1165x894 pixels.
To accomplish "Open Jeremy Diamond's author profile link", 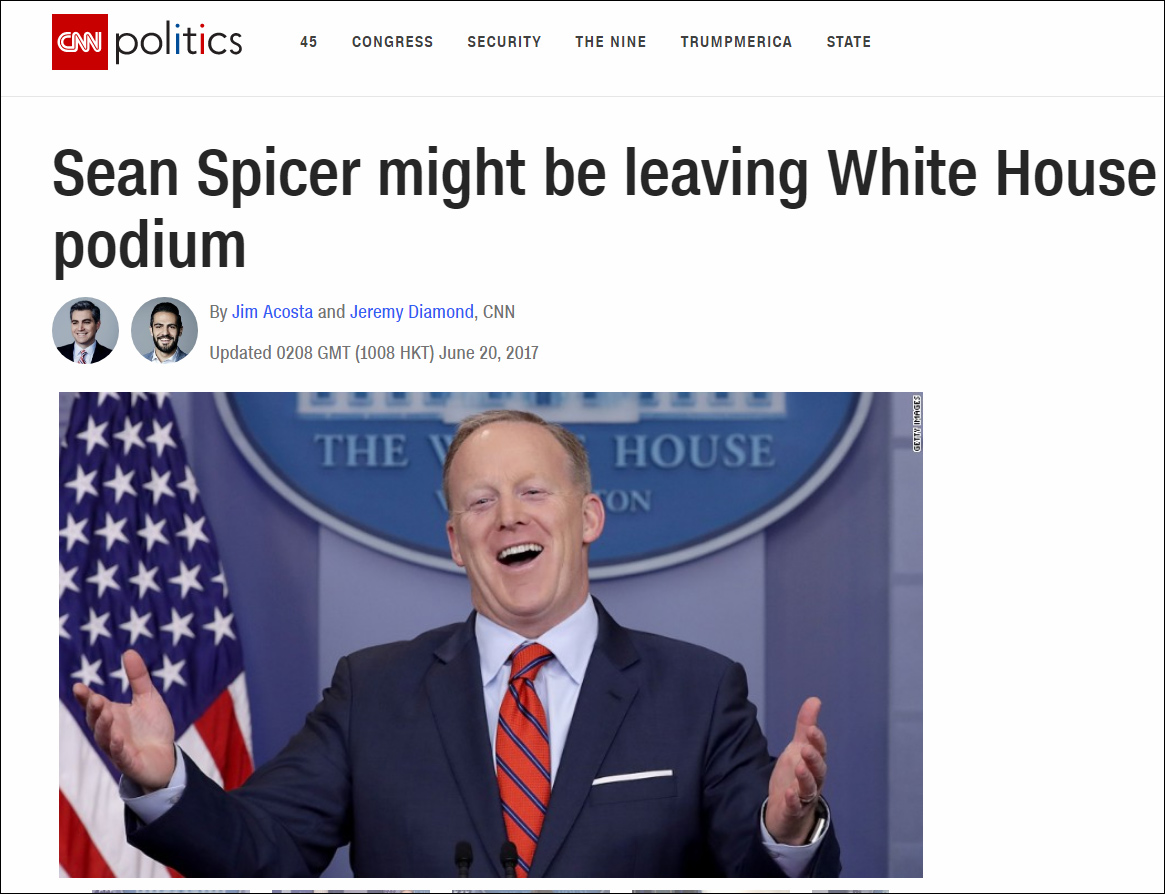I will (x=412, y=312).
